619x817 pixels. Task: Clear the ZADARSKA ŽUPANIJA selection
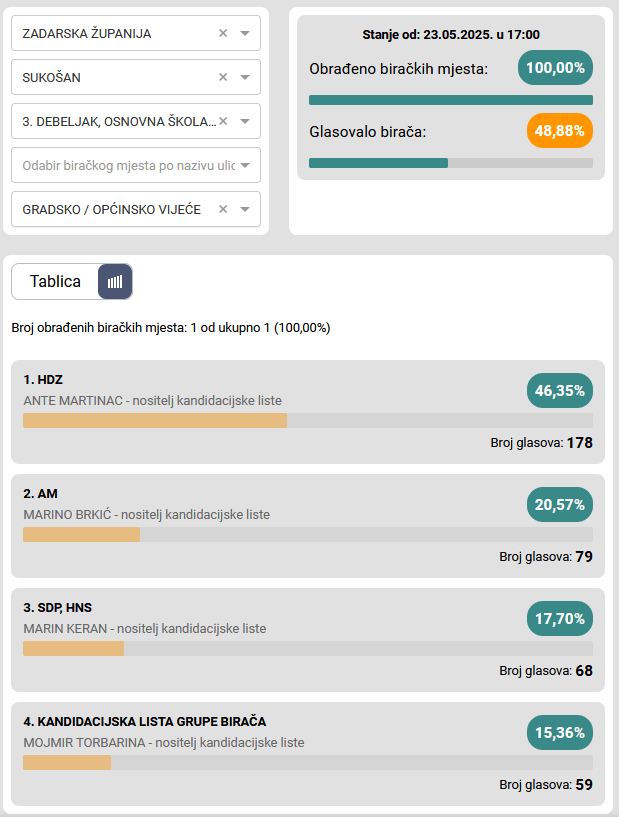point(223,33)
